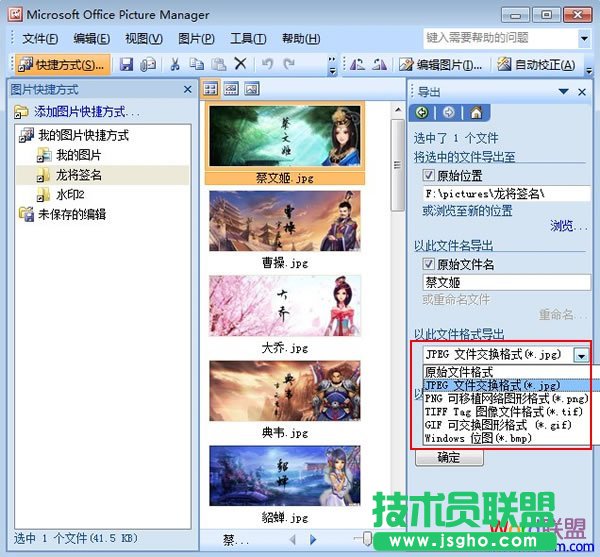Click the Undo arrow icon
The image size is (600, 557).
coord(267,64)
